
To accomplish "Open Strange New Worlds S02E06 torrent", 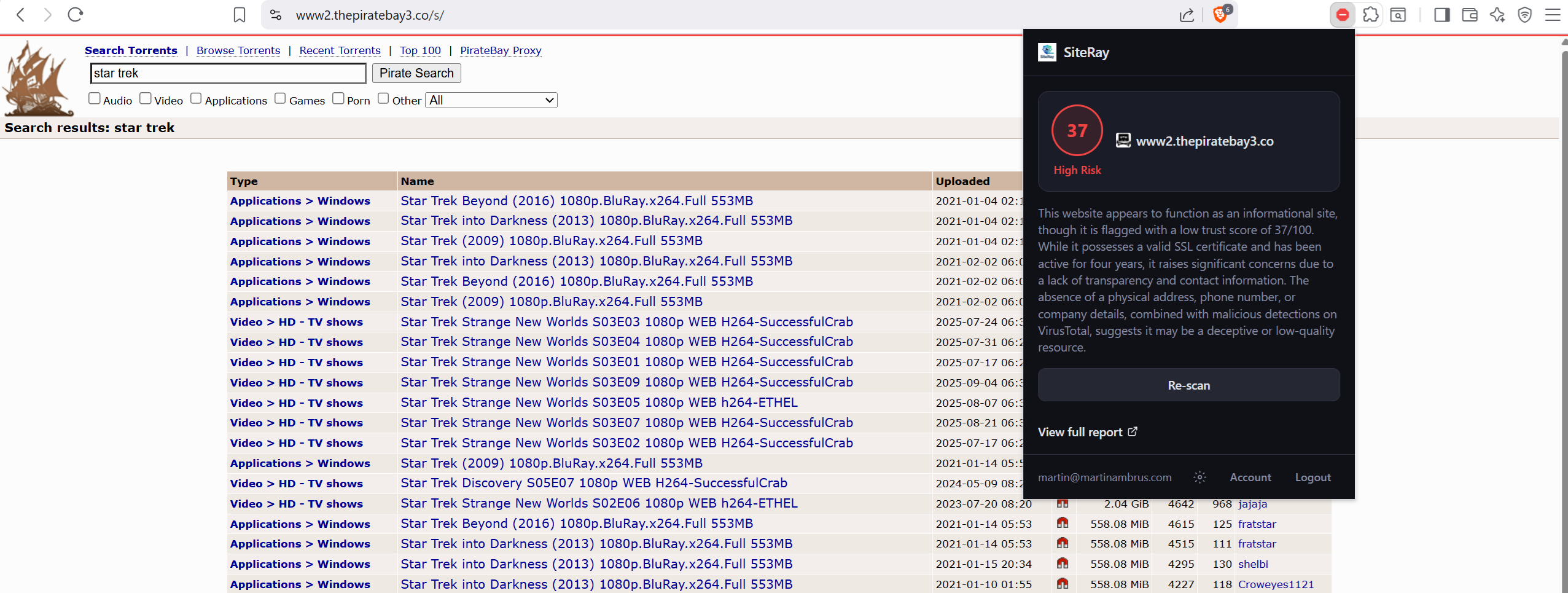I will (599, 503).
